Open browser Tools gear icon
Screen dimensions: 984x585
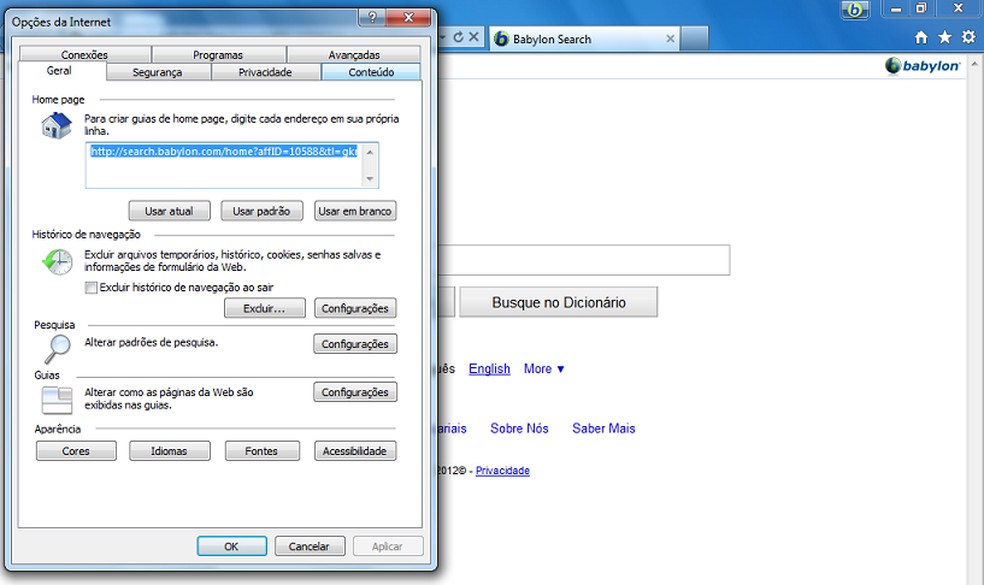tap(968, 38)
